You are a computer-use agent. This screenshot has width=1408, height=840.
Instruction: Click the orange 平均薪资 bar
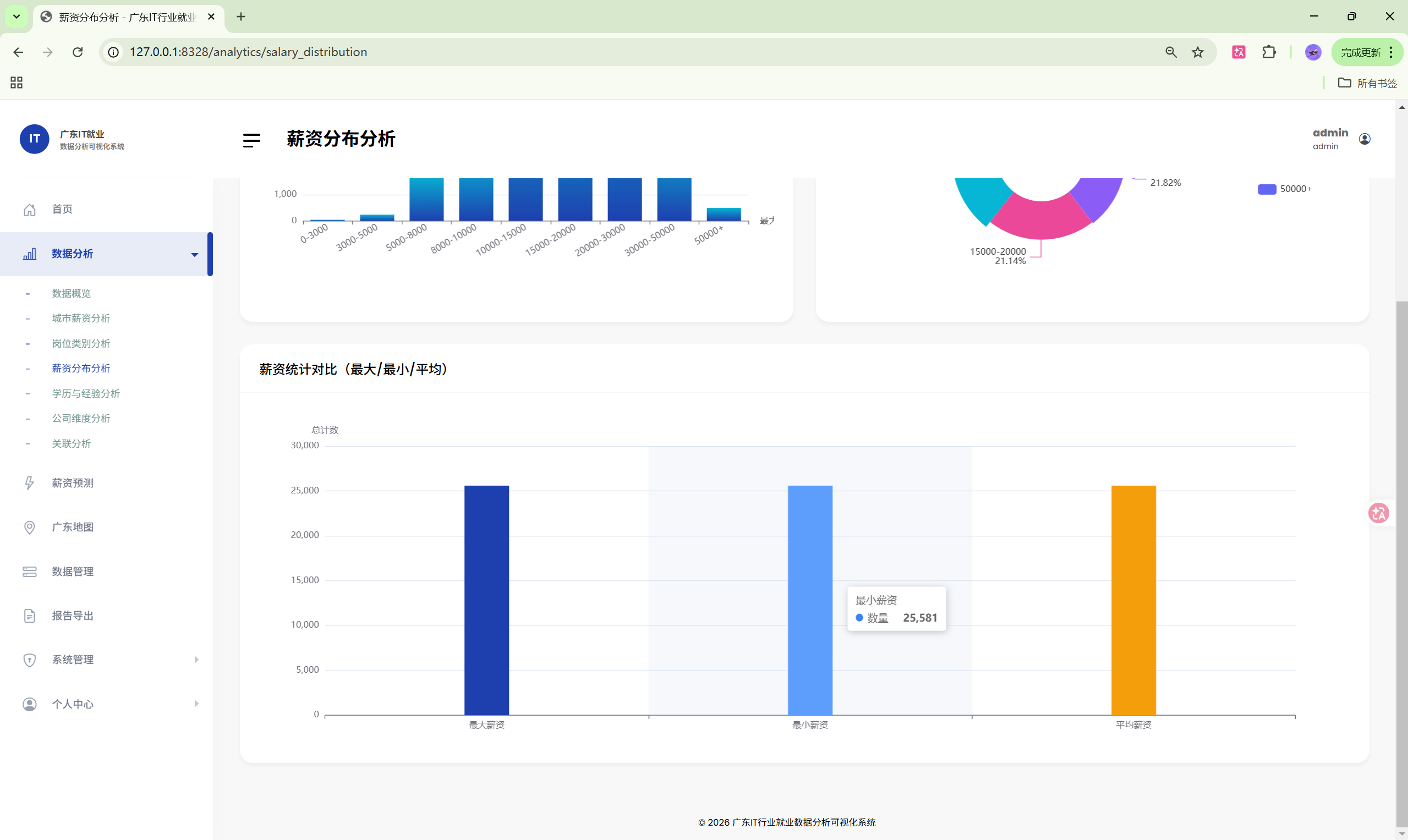click(1133, 600)
